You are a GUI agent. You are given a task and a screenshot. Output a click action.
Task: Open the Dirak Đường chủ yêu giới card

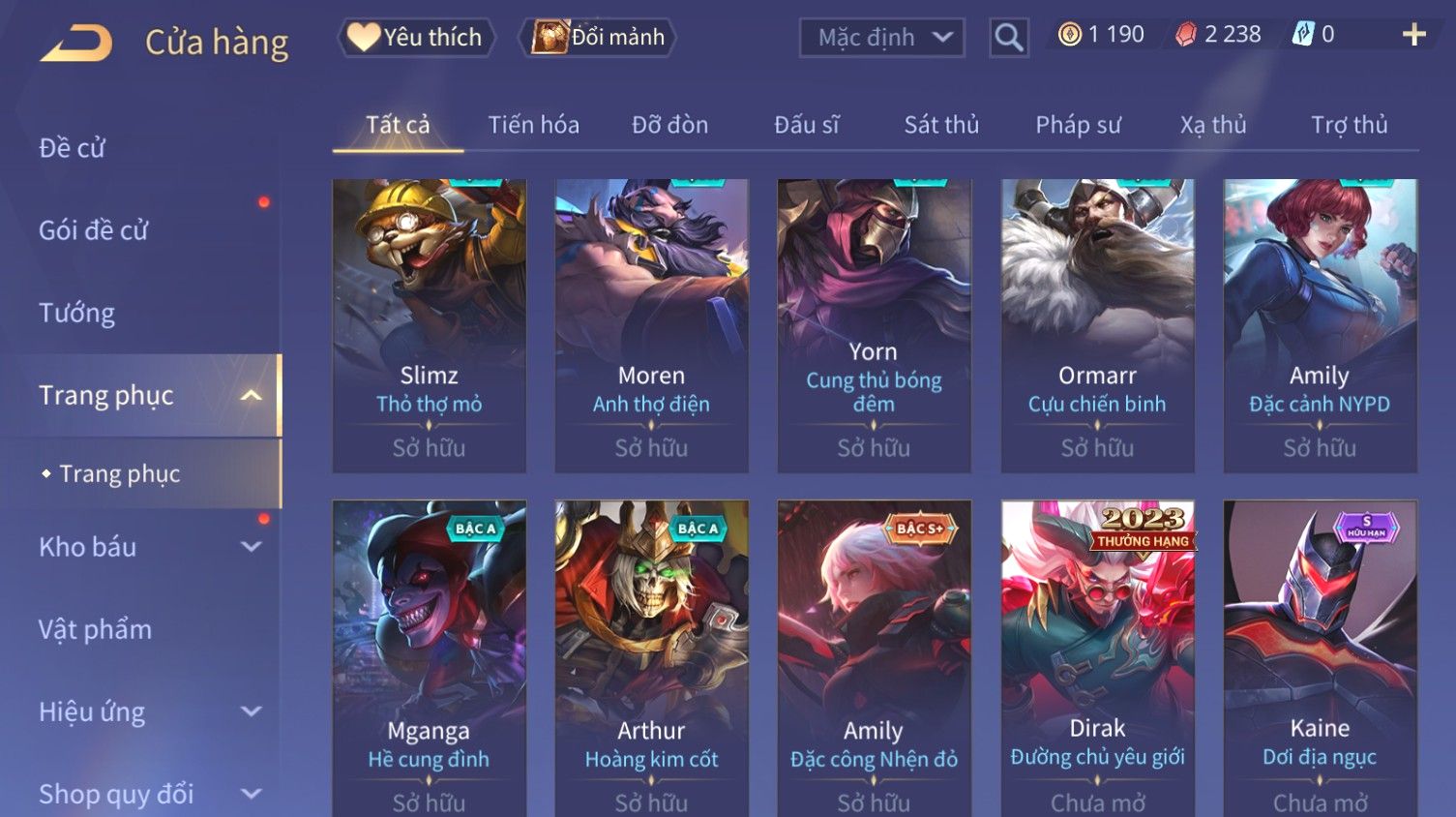1097,658
